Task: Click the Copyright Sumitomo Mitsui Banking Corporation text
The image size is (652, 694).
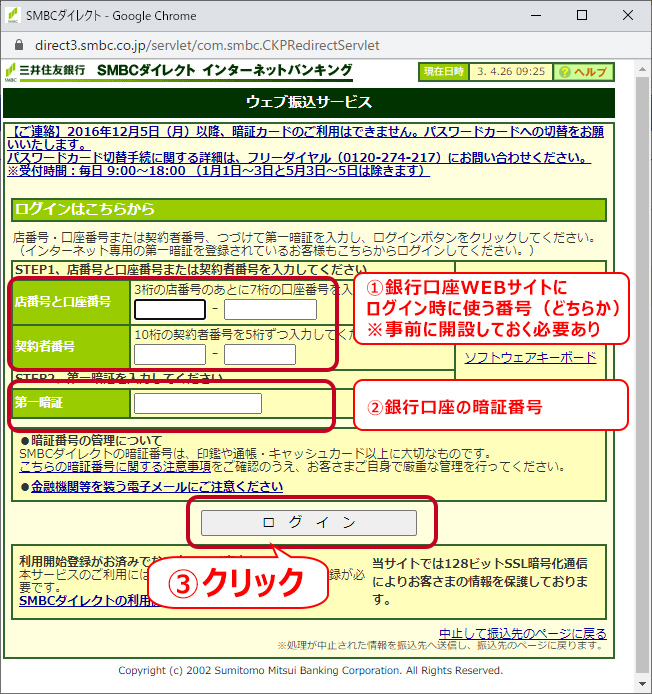Action: click(310, 671)
